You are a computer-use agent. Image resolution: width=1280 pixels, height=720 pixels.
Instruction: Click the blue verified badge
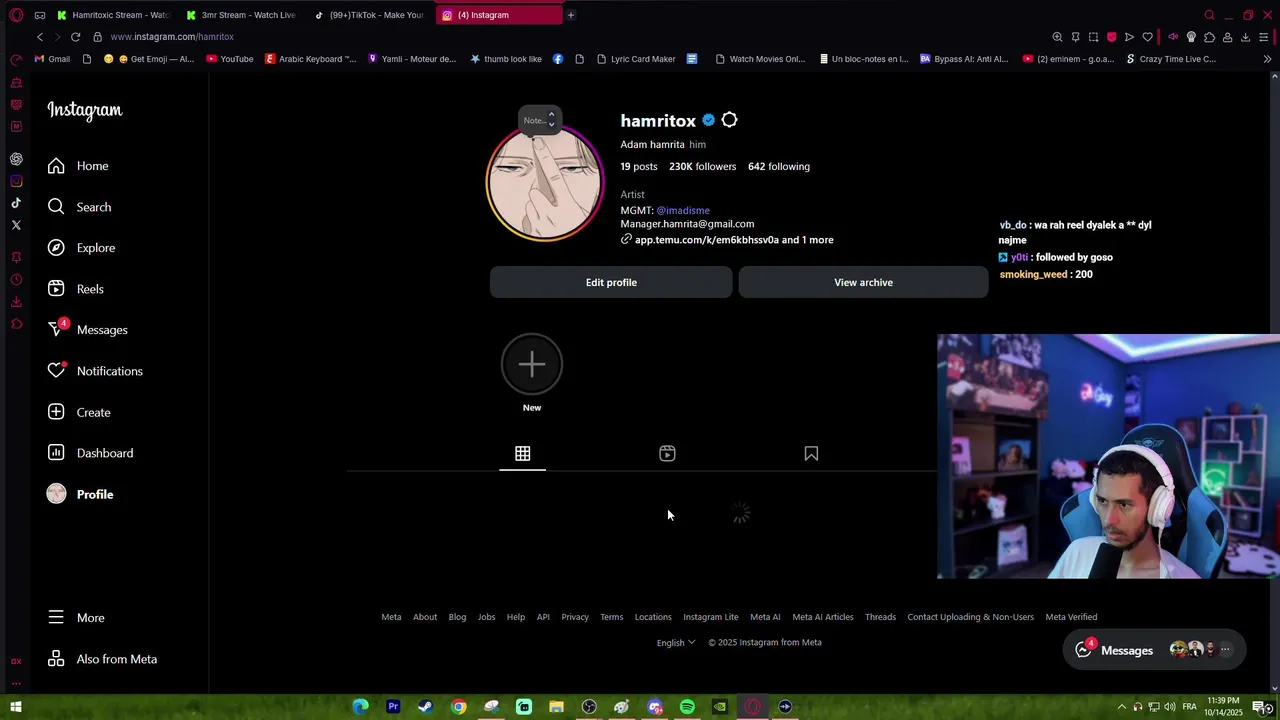[x=709, y=120]
